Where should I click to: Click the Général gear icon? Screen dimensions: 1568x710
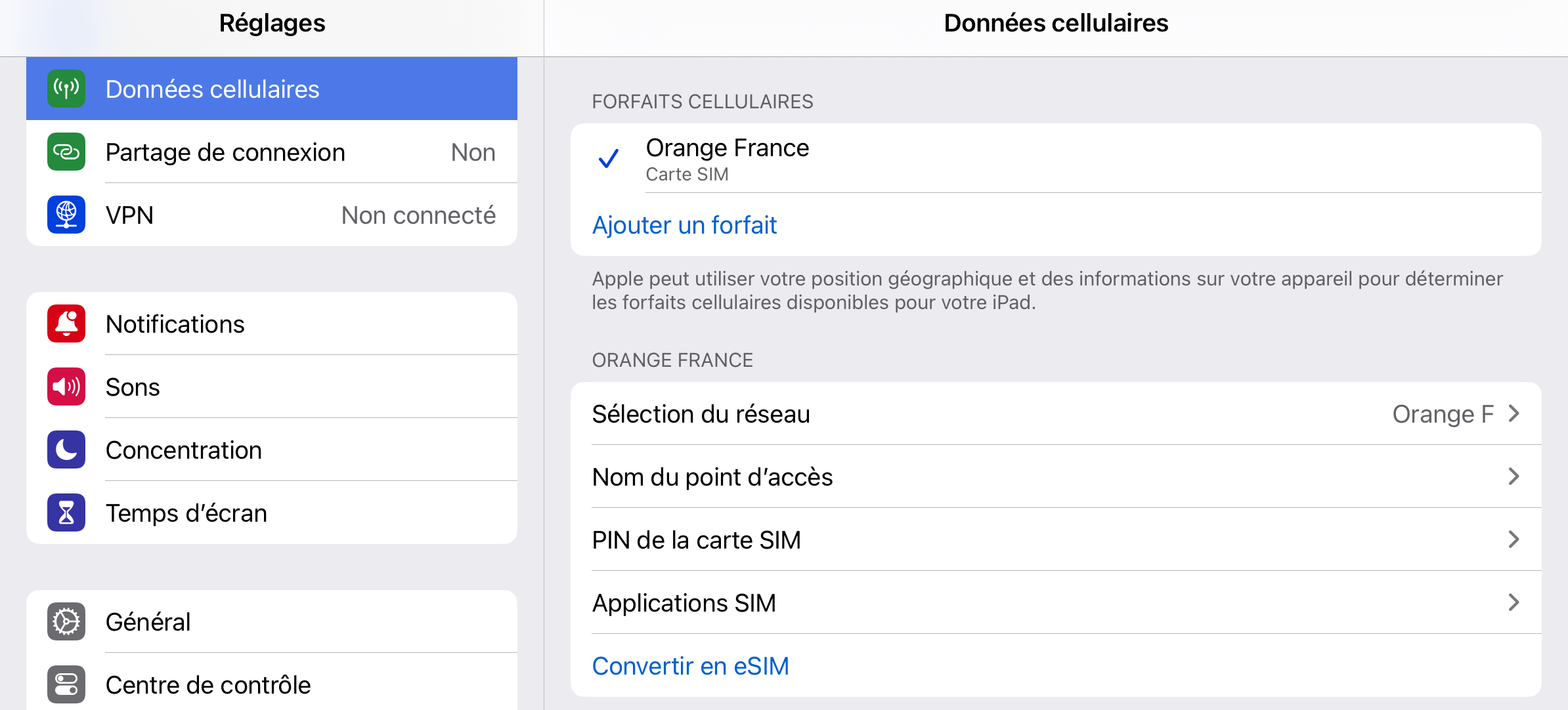point(66,621)
